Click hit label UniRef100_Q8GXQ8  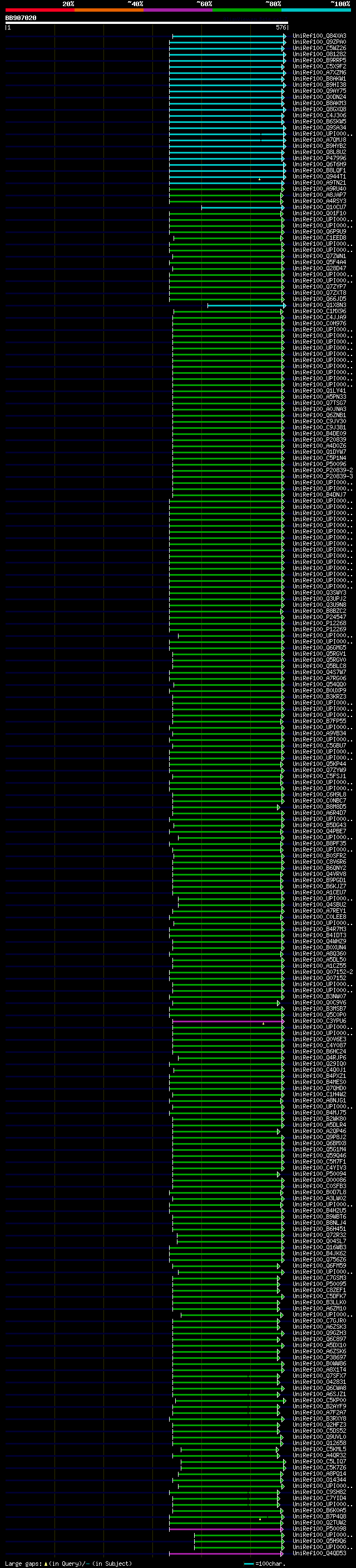(x=319, y=109)
